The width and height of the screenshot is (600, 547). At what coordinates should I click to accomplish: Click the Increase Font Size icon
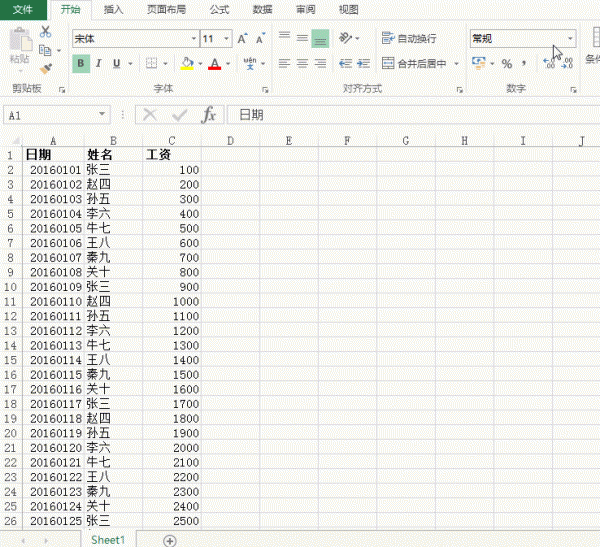pos(241,39)
